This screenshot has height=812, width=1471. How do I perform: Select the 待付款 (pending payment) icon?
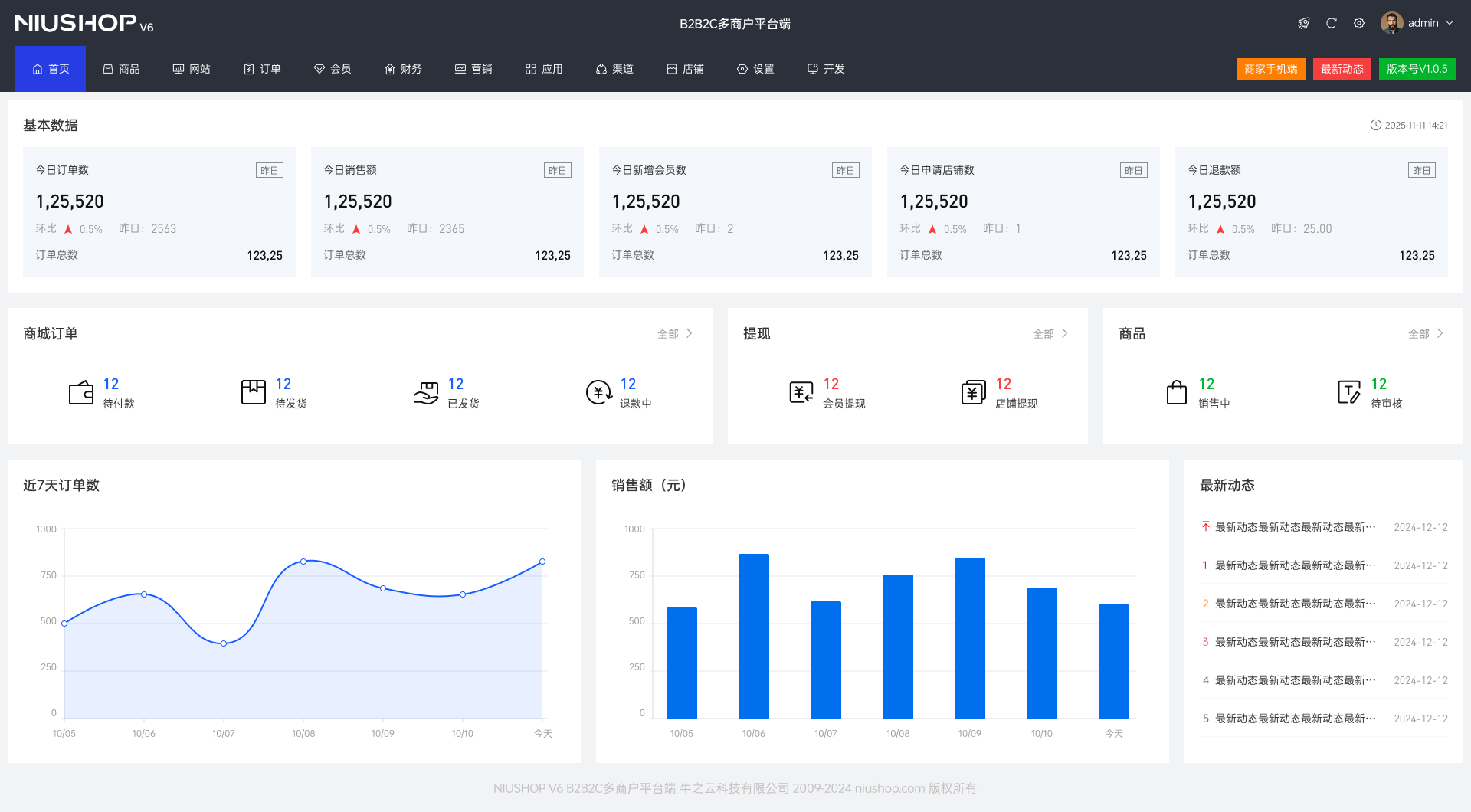tap(80, 391)
